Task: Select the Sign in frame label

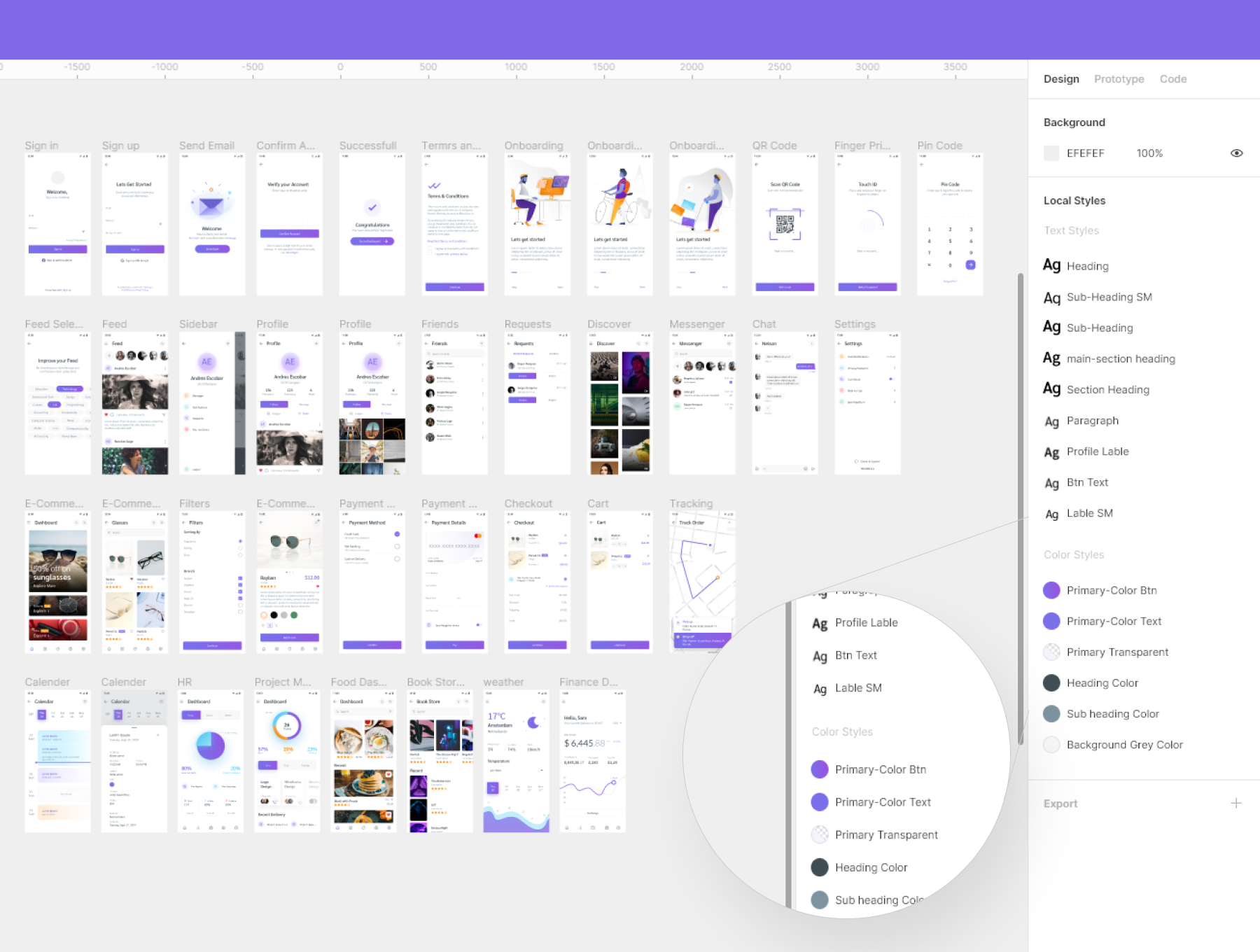Action: (41, 146)
